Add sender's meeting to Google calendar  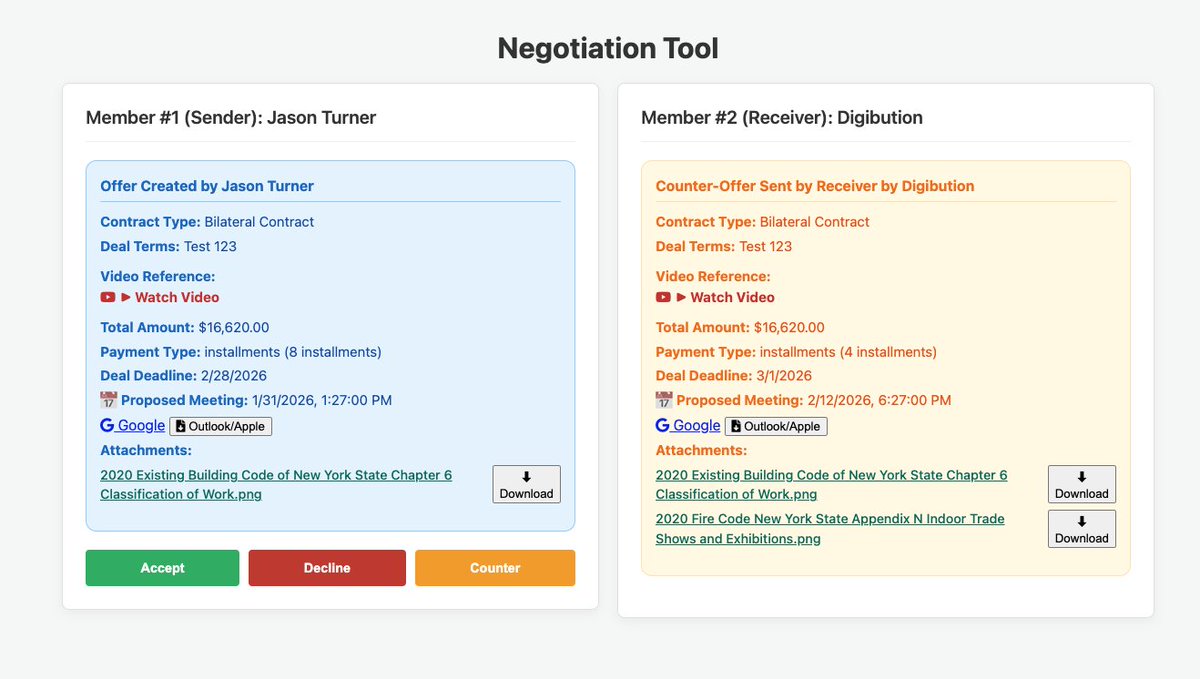(132, 425)
